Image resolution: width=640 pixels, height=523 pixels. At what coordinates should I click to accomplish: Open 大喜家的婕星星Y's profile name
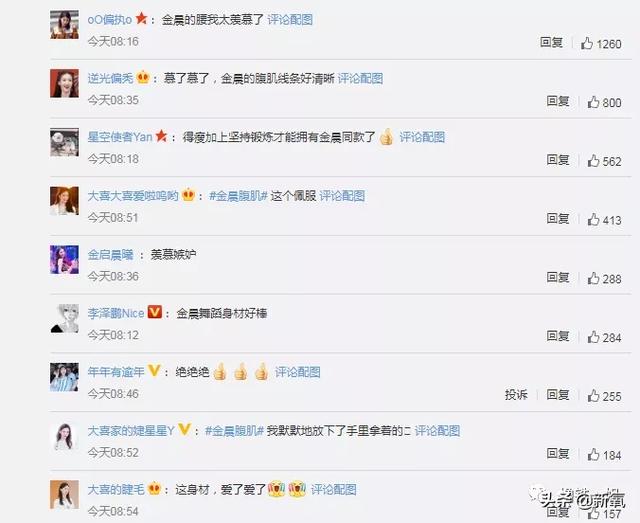coord(131,431)
